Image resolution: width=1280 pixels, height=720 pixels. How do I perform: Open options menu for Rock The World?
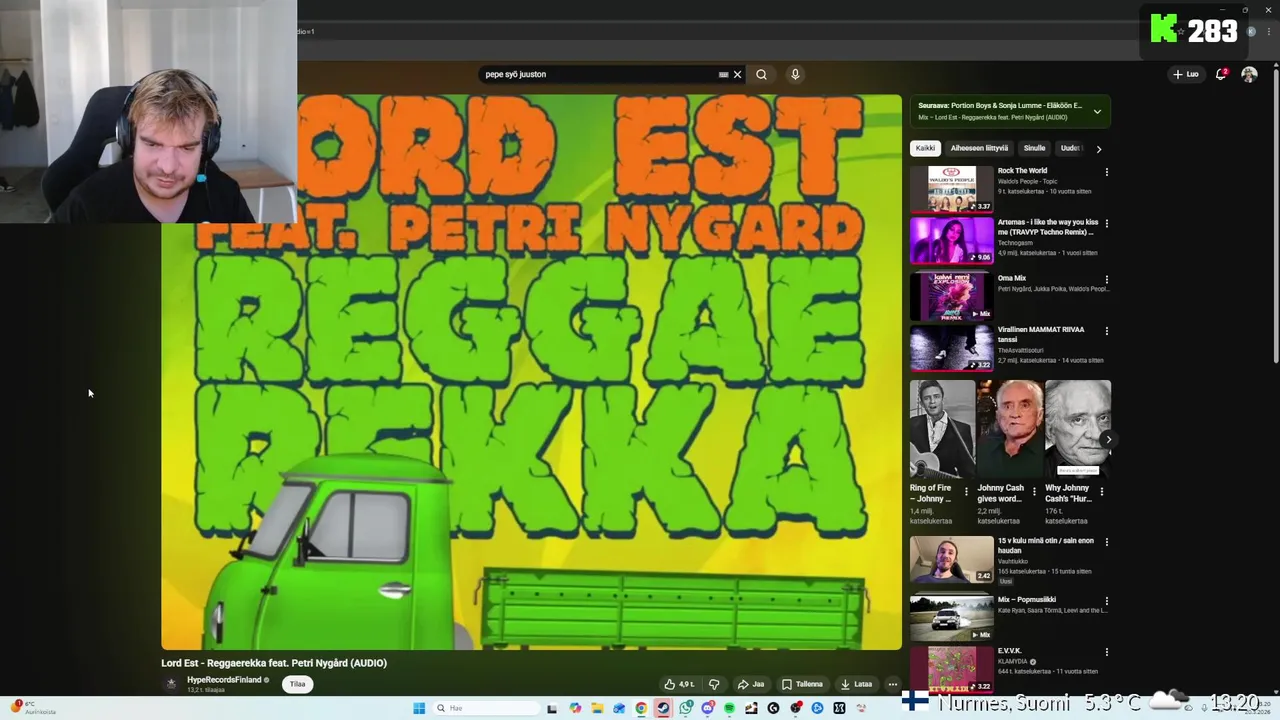(1106, 172)
